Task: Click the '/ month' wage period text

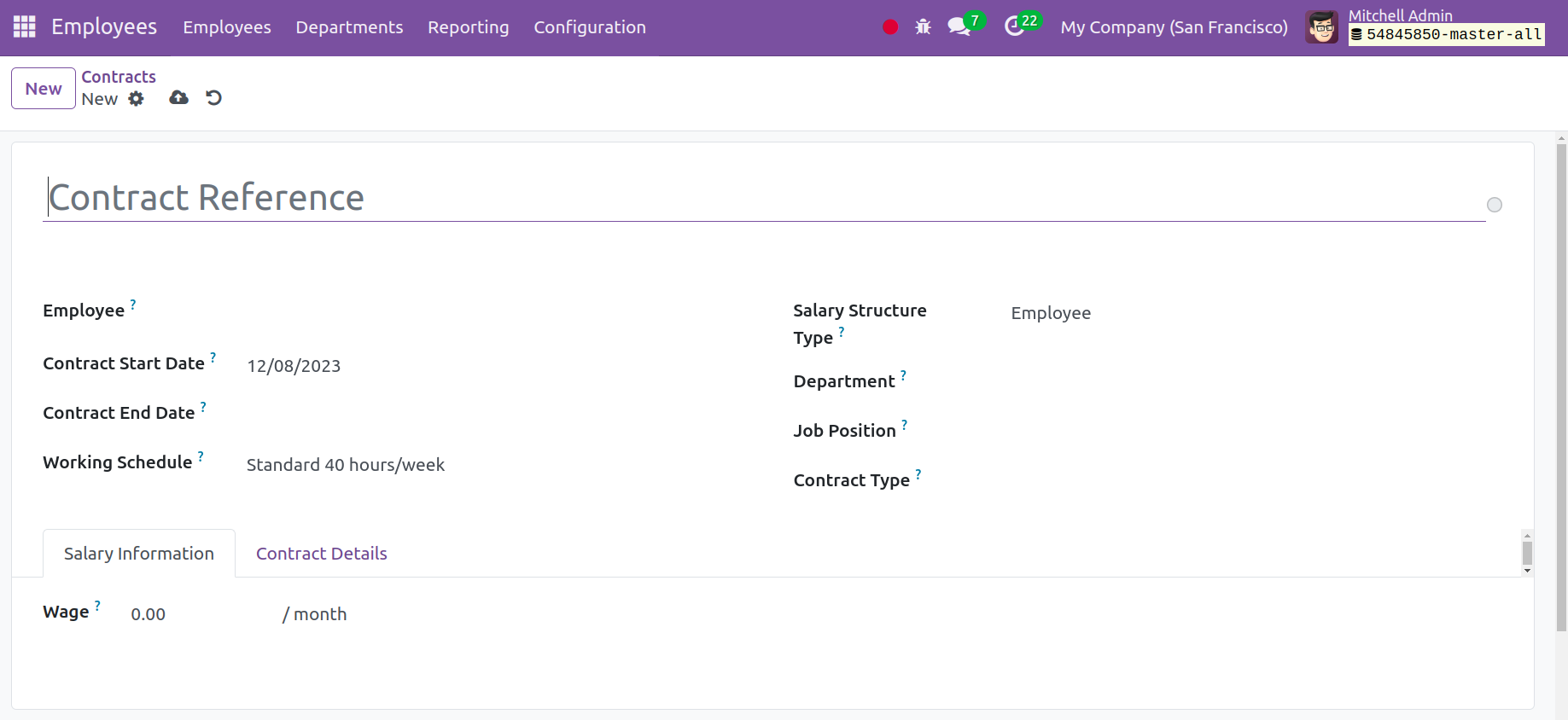Action: 314,614
